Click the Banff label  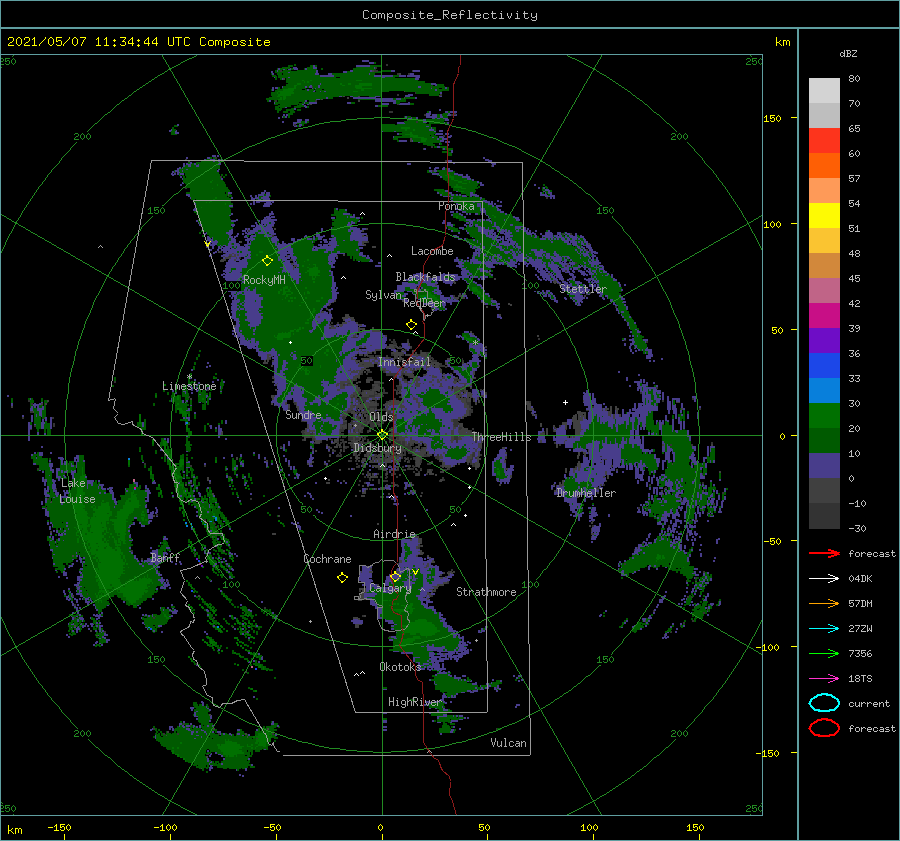pyautogui.click(x=165, y=557)
